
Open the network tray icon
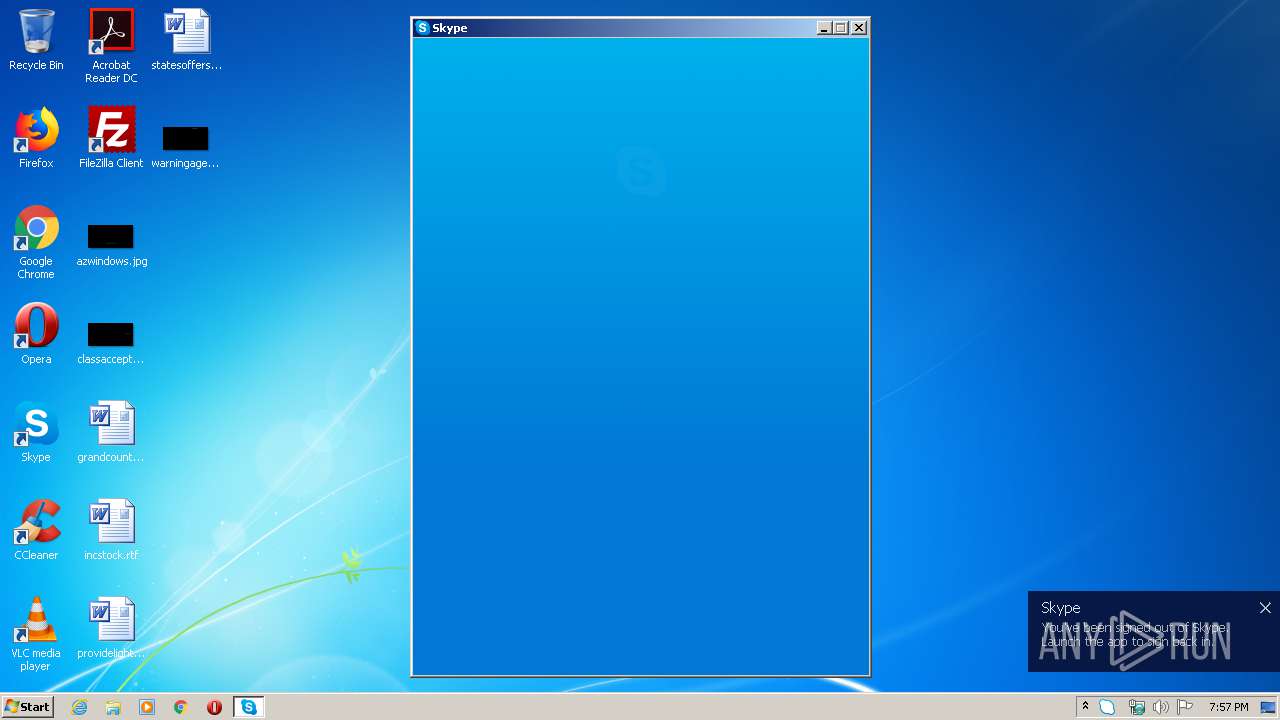[1136, 707]
